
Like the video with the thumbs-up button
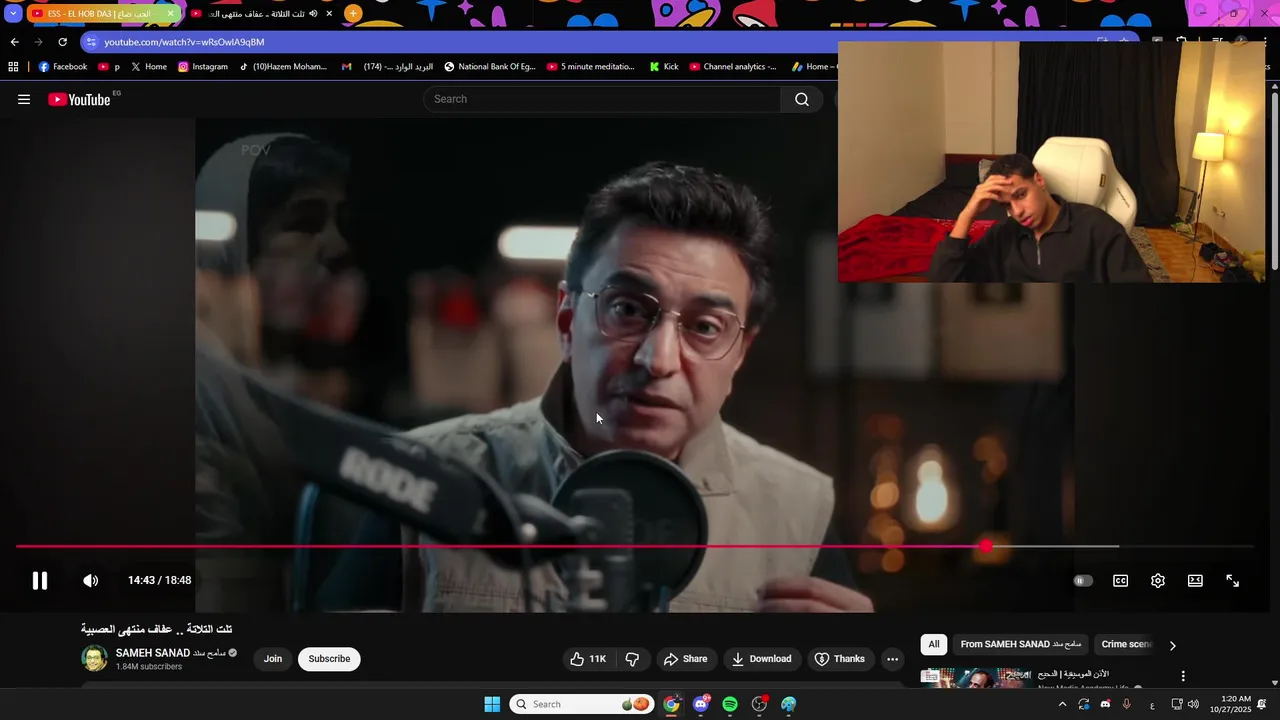588,659
